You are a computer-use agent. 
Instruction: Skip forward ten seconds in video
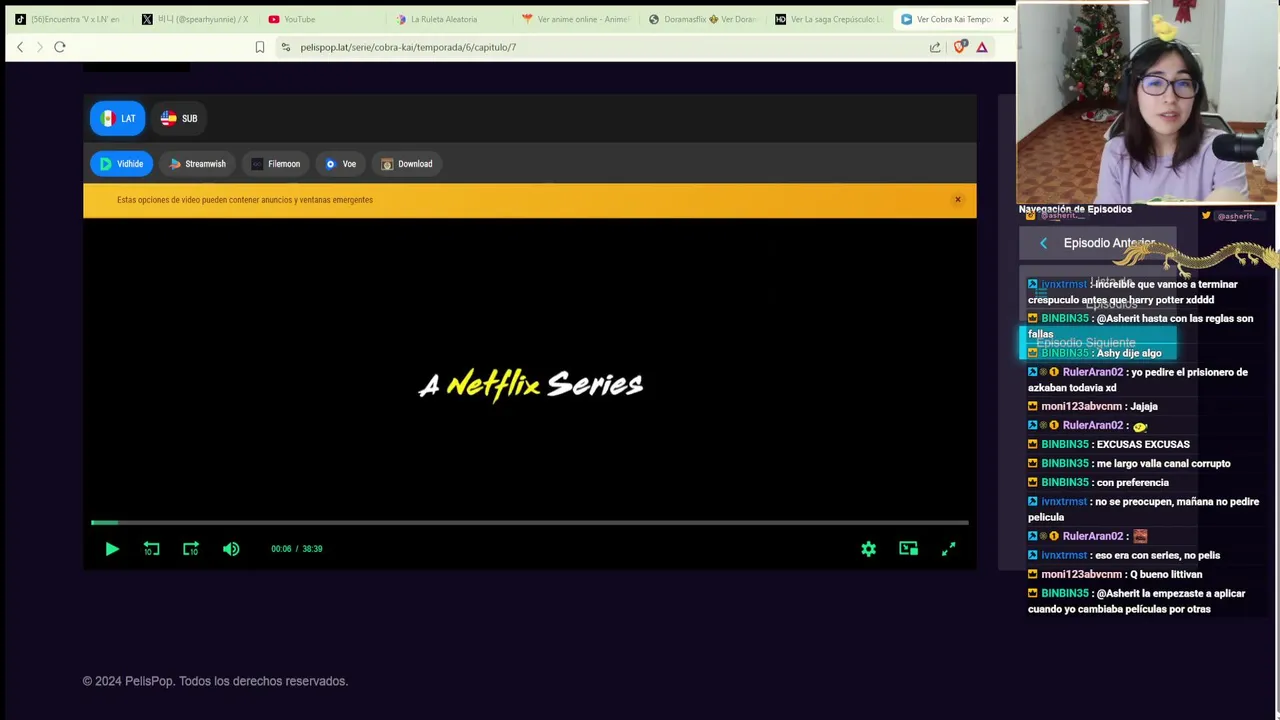(191, 549)
